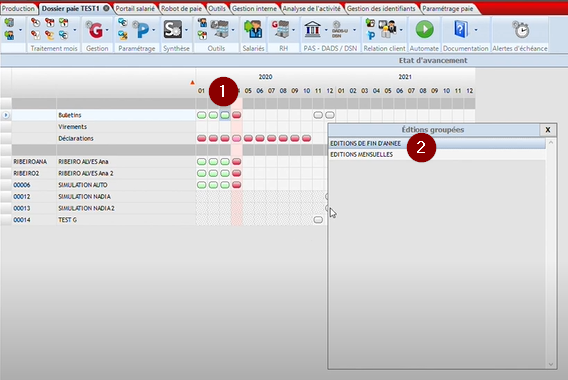
Task: Expand the Synthèse dropdown arrow
Action: click(x=187, y=30)
